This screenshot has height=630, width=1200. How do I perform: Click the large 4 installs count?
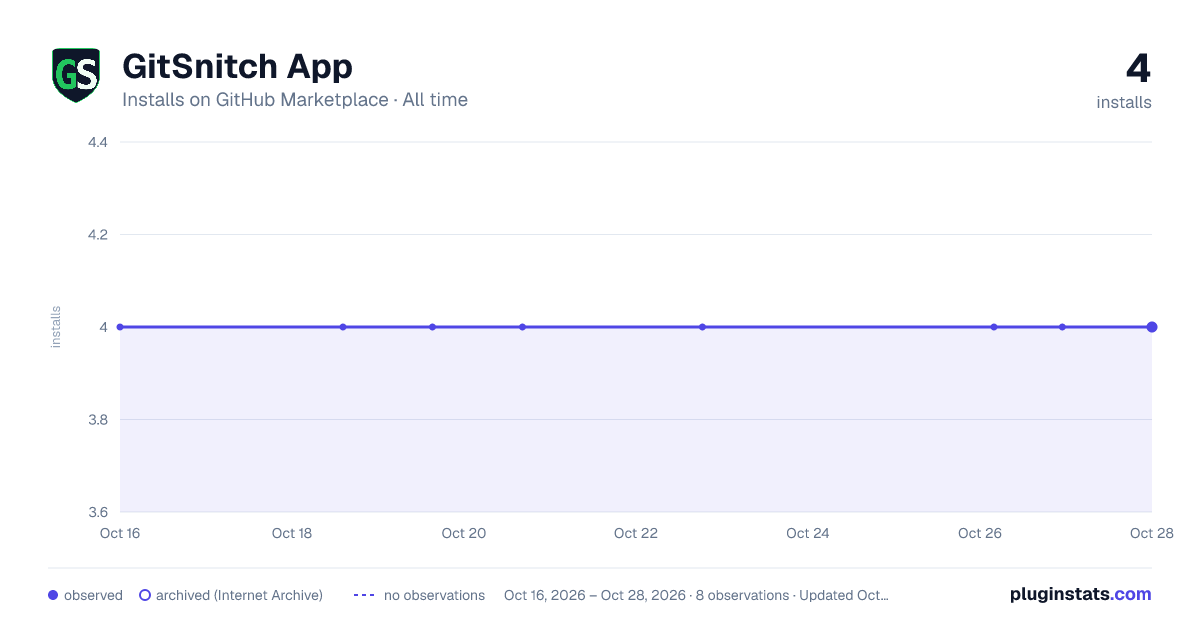pos(1138,69)
